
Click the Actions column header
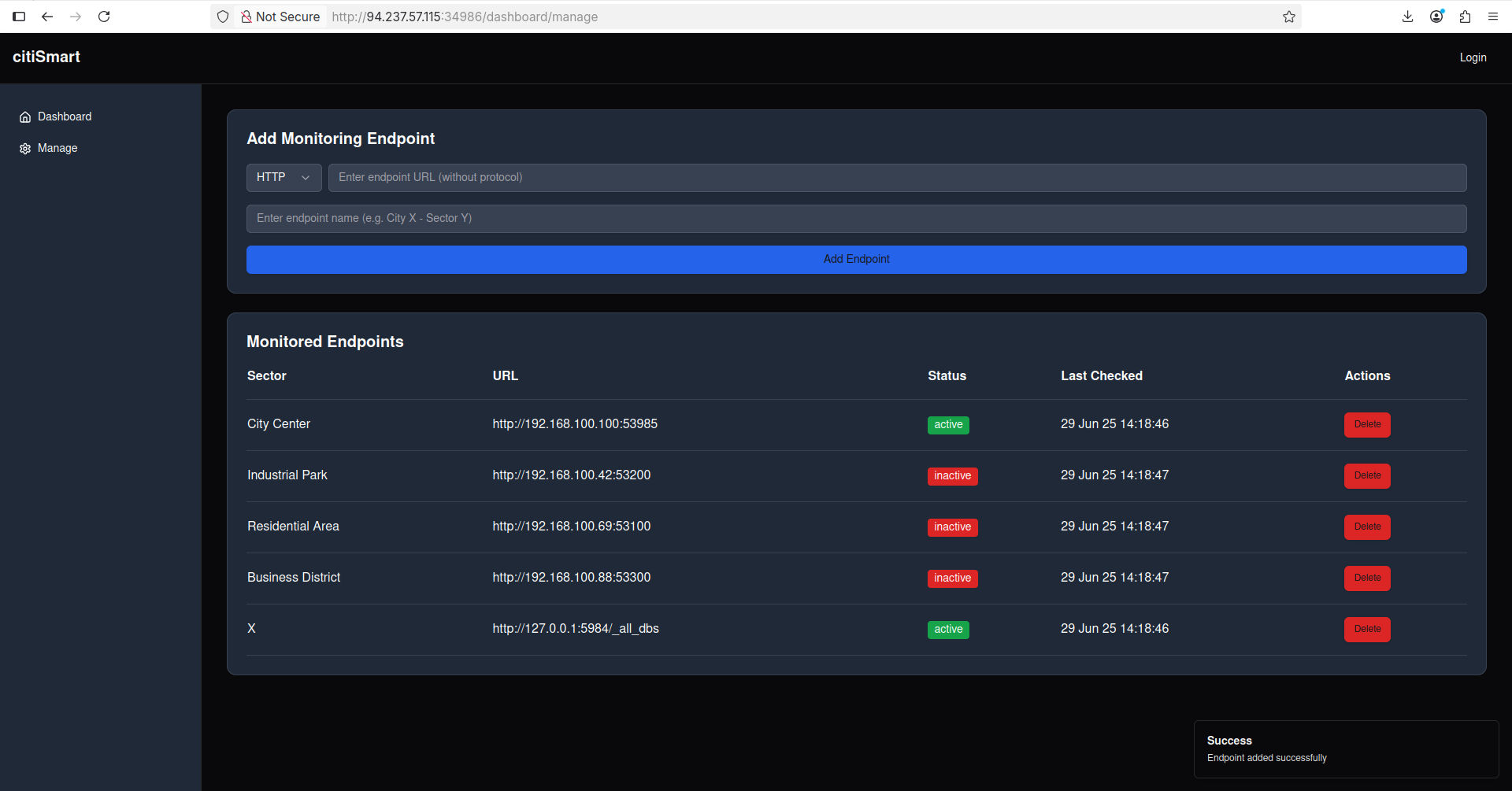tap(1367, 376)
